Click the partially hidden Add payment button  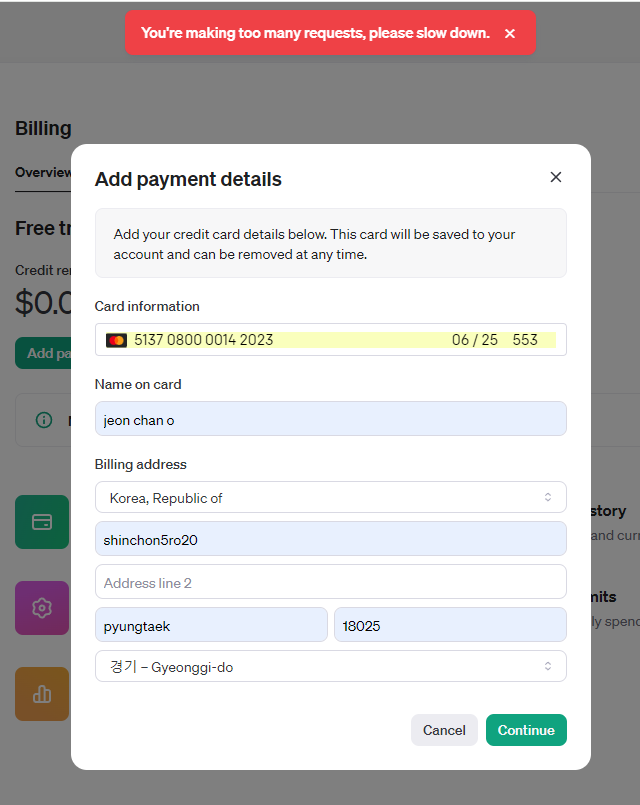(43, 353)
